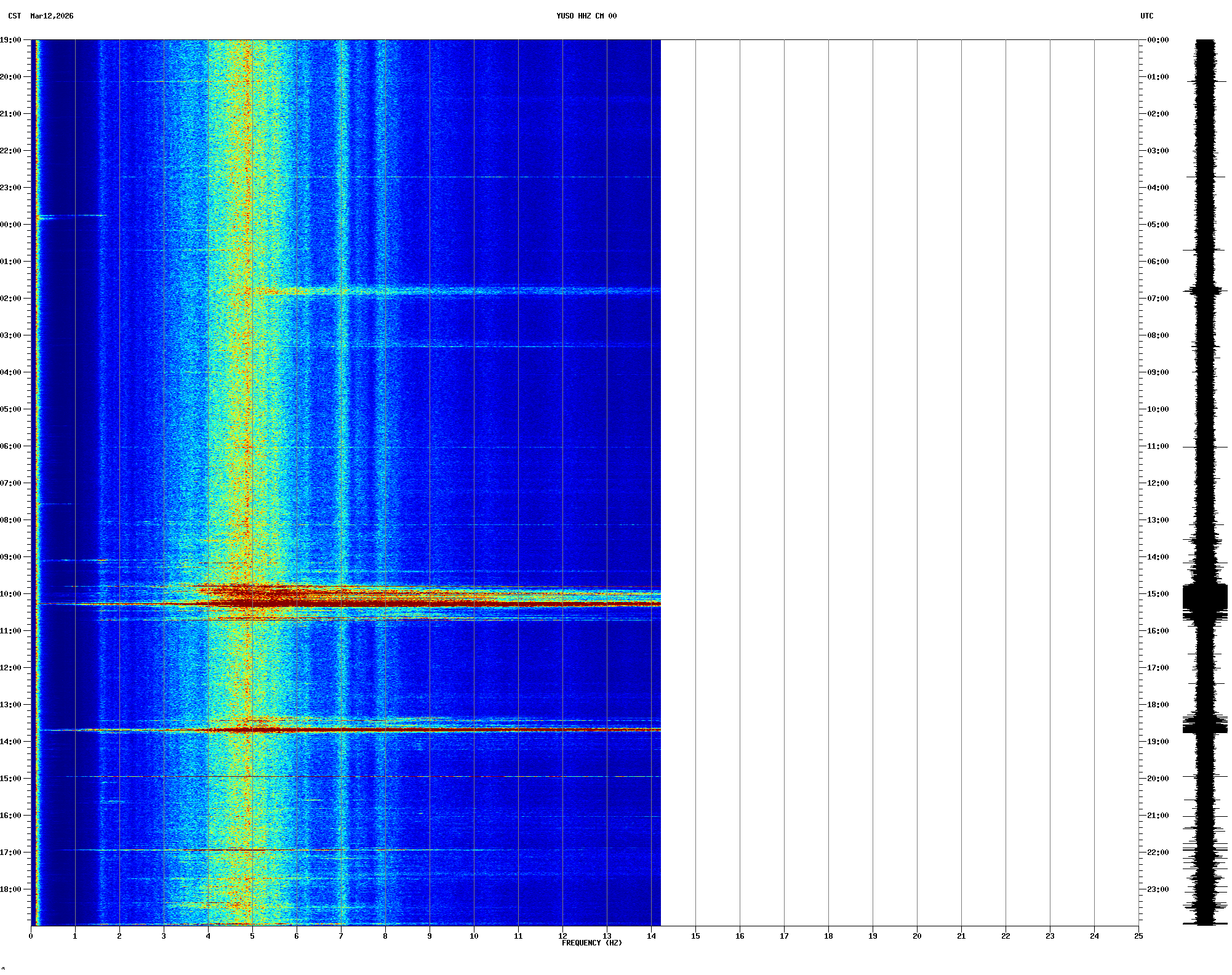1232x975 pixels.
Task: Click the 10 Hz frequency tick label
Action: [x=474, y=936]
